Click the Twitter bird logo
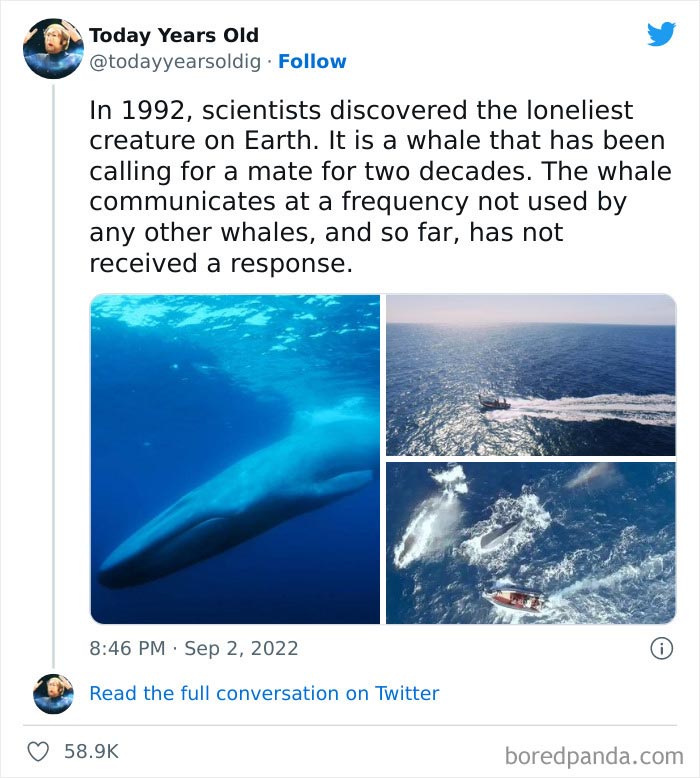Screen dimensions: 700x778 pyautogui.click(x=661, y=35)
